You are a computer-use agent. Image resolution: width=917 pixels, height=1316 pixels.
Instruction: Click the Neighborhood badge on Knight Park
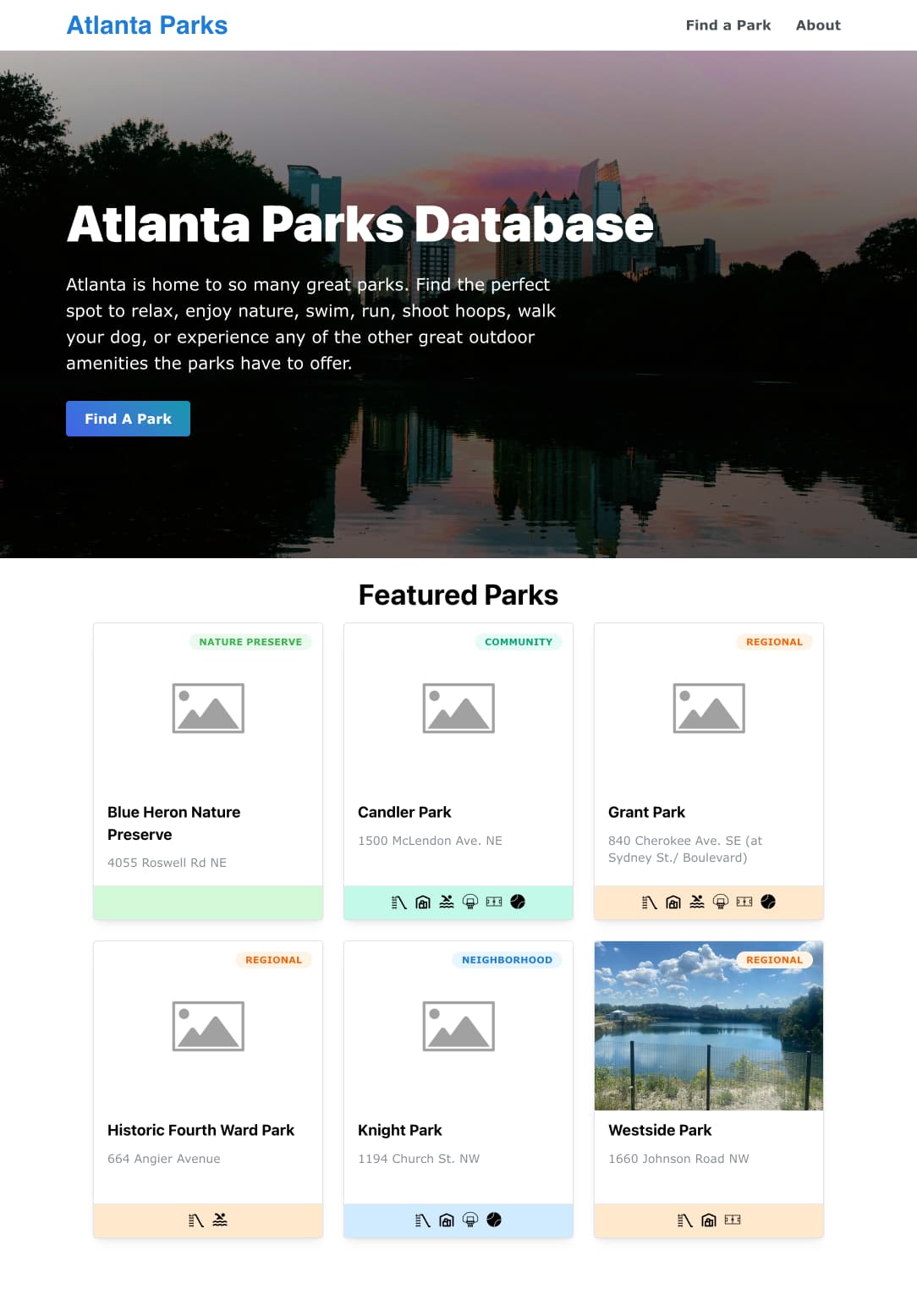pos(507,960)
